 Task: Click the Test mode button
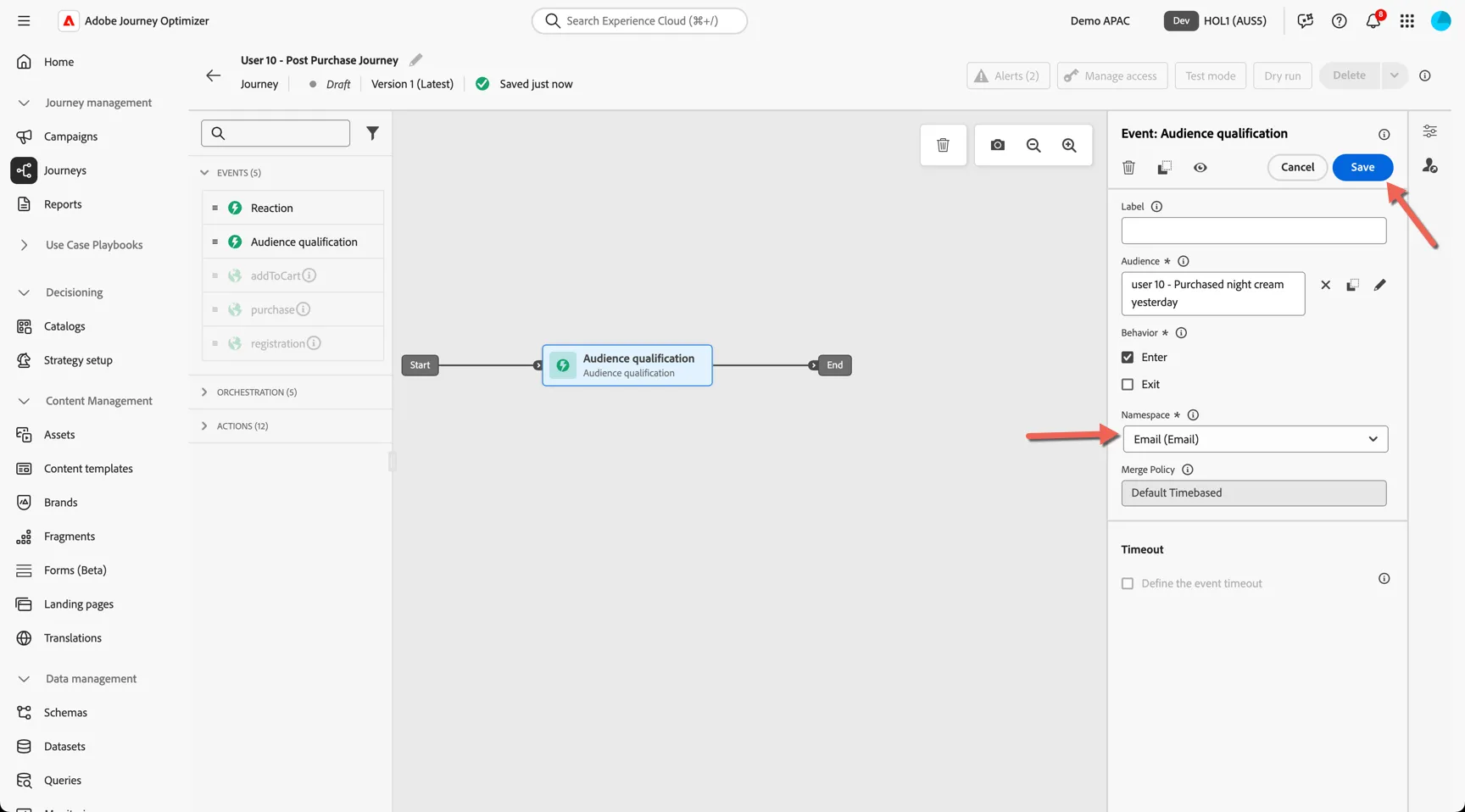1210,75
